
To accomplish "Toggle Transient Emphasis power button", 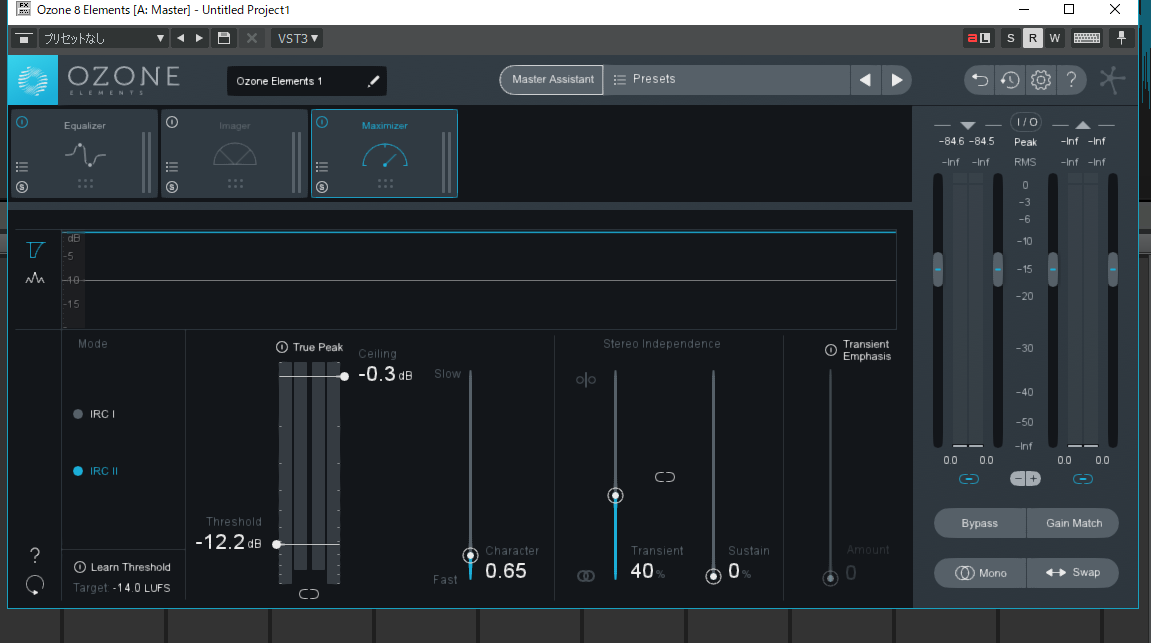I will point(830,350).
